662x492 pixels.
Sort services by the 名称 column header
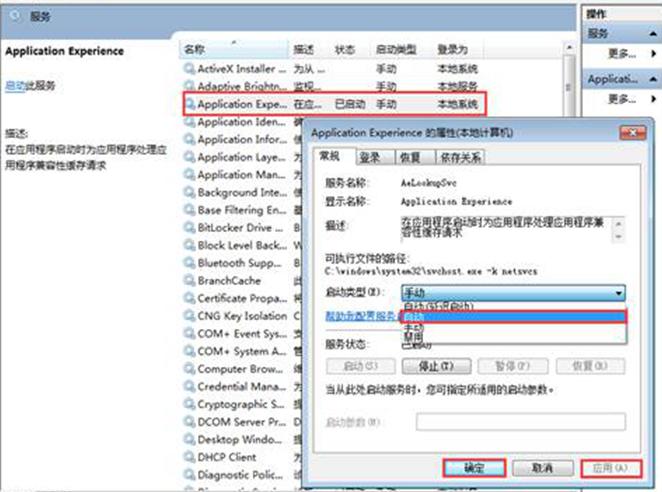click(194, 48)
